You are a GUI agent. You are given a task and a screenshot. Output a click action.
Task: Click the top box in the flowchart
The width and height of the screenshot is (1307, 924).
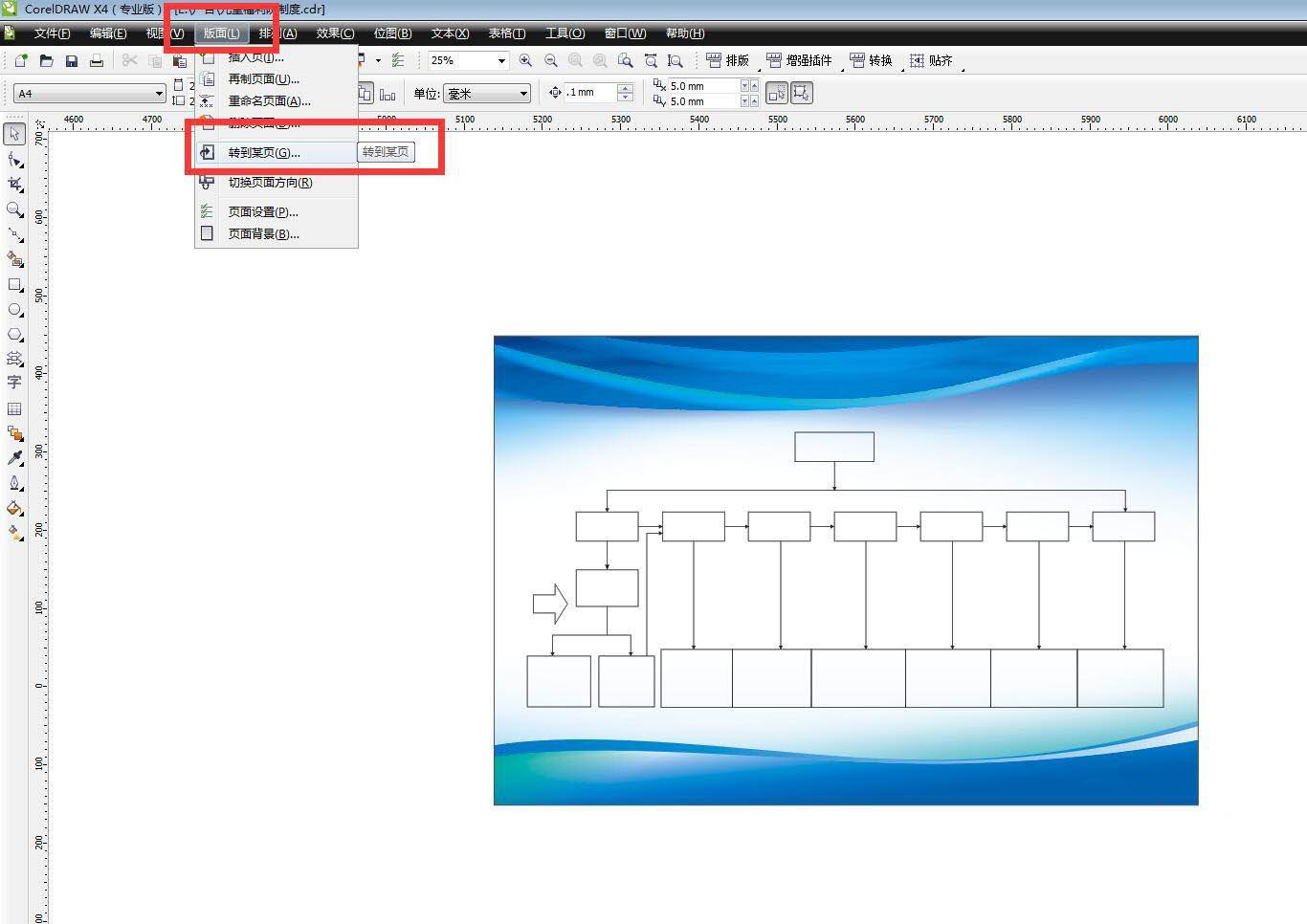tap(834, 447)
